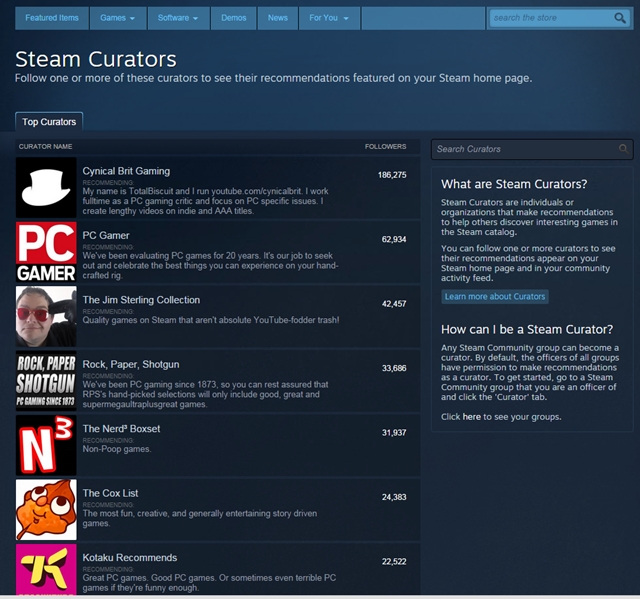The width and height of the screenshot is (640, 599).
Task: Click follower count 62,934
Action: [394, 240]
